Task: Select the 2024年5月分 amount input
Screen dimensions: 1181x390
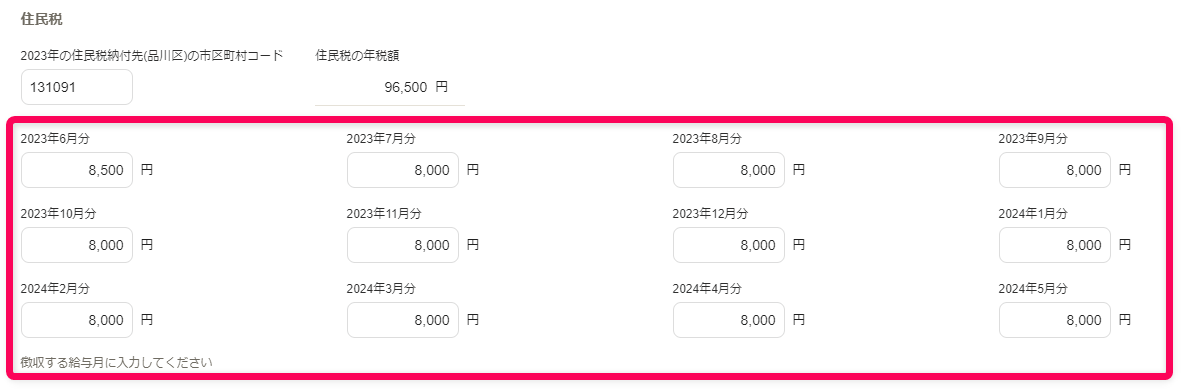Action: (x=1055, y=320)
